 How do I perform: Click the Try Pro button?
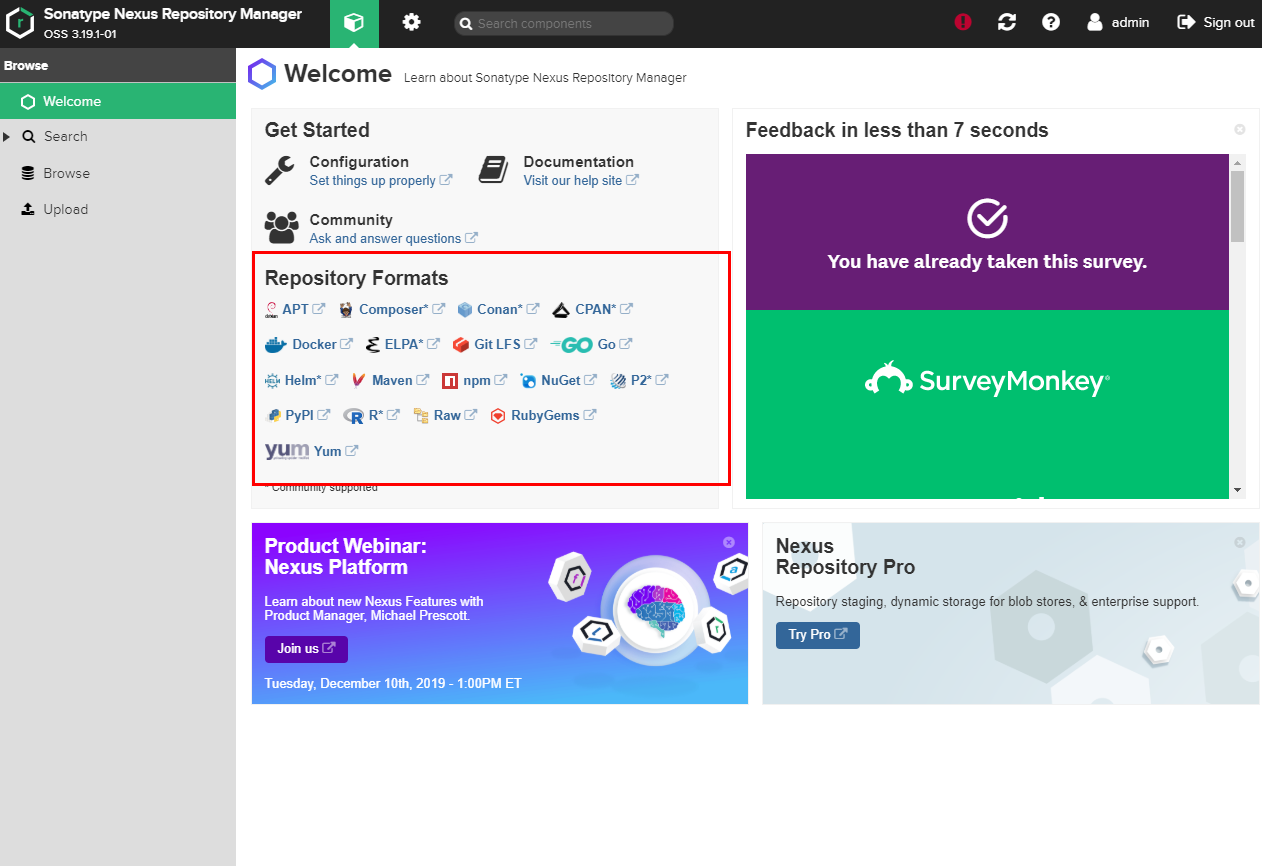817,635
